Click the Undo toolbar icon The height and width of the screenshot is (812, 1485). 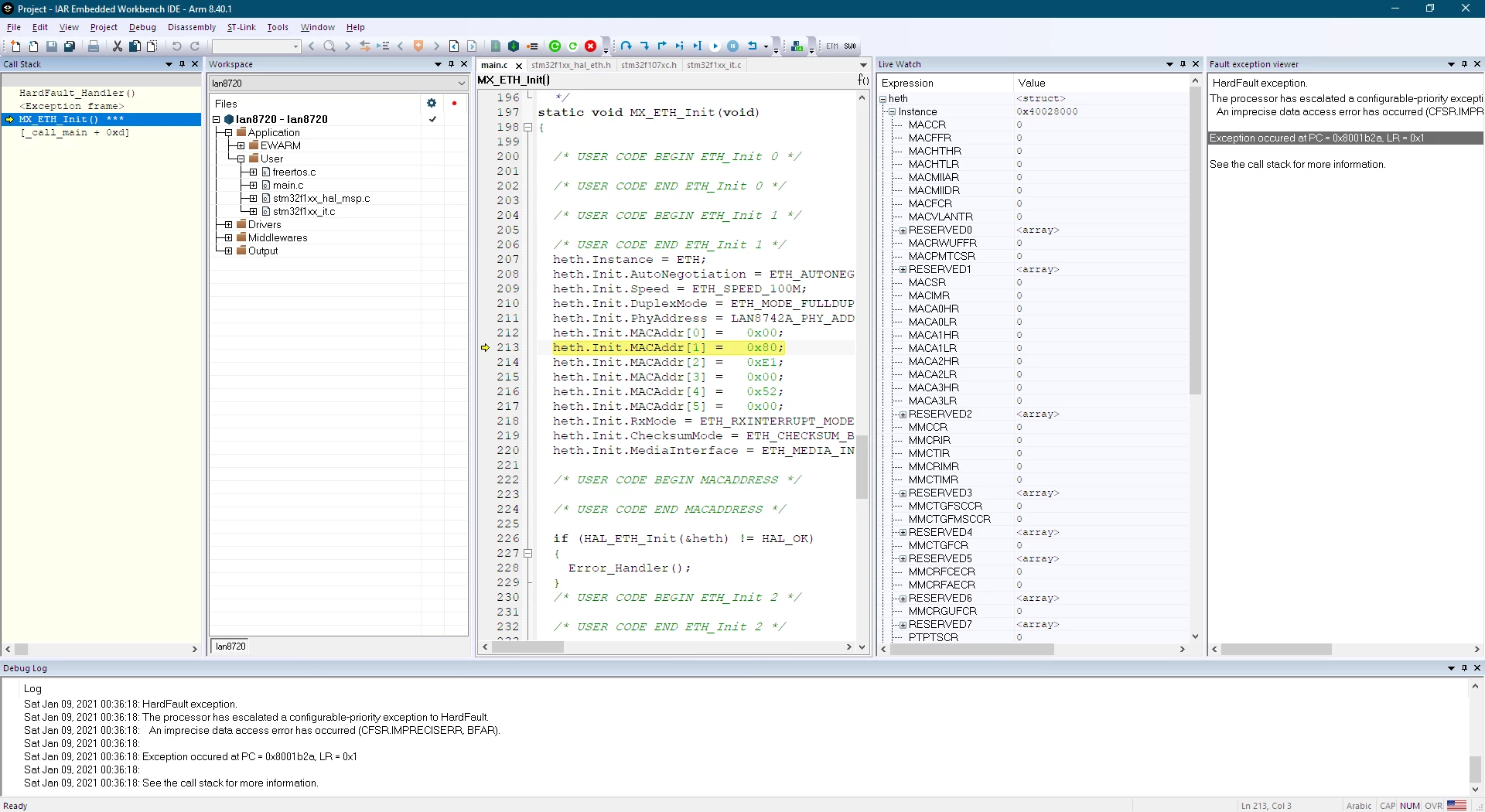point(176,46)
